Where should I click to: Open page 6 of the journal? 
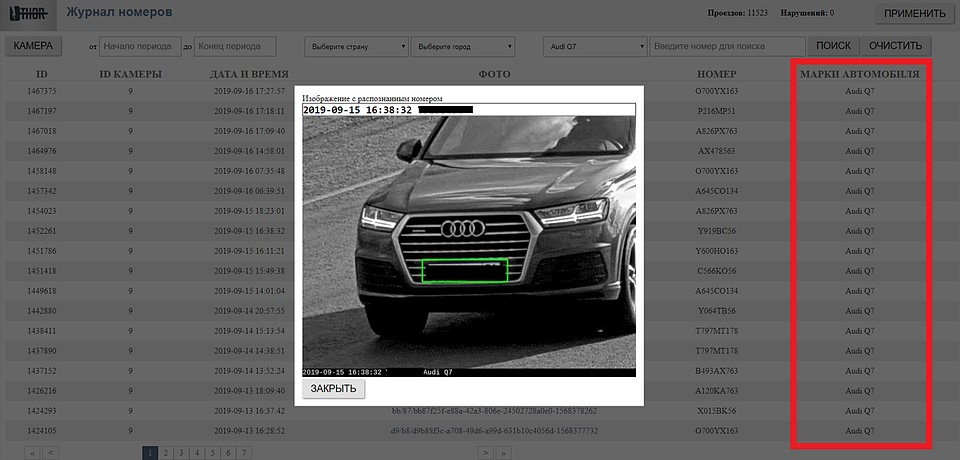pos(228,453)
